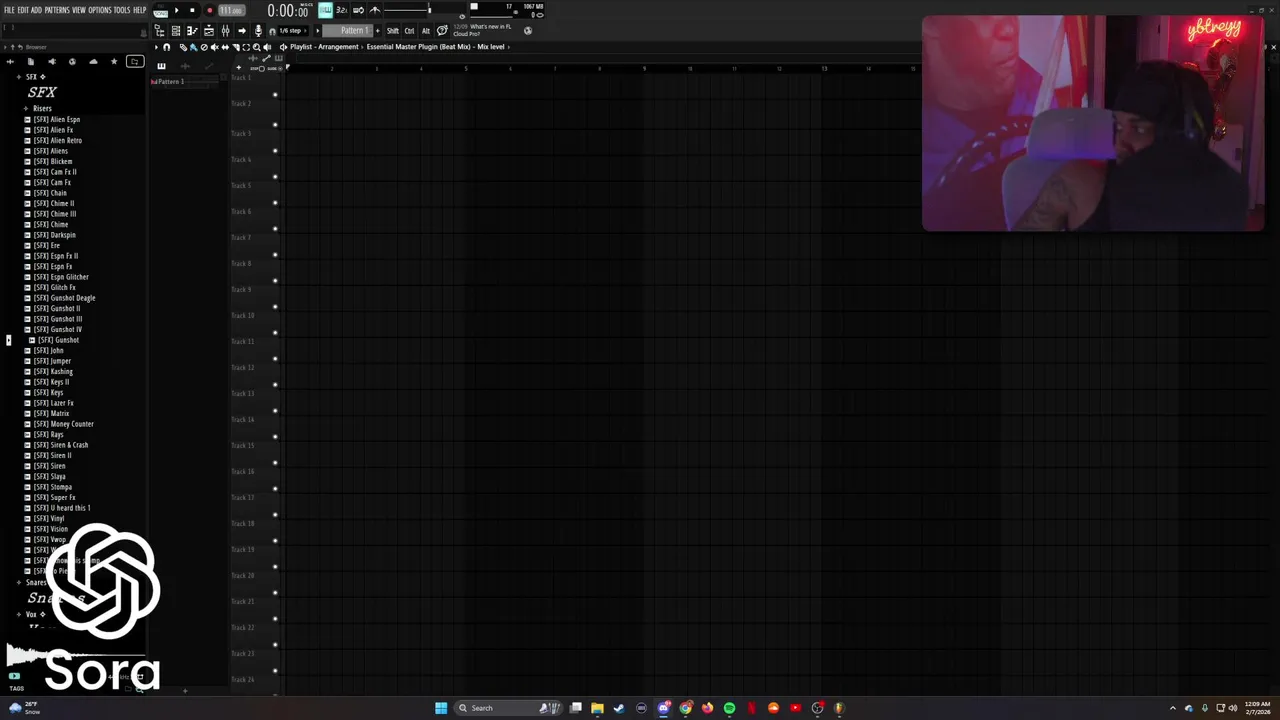
Task: Select the playlist Draw pencil tool
Action: [x=183, y=47]
